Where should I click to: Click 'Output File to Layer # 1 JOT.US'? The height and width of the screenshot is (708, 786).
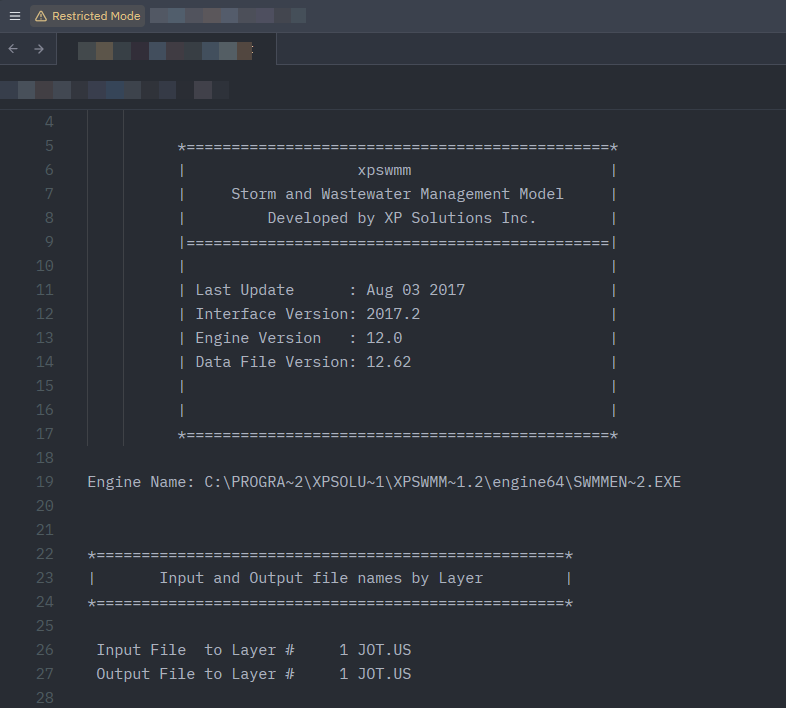pyautogui.click(x=254, y=674)
